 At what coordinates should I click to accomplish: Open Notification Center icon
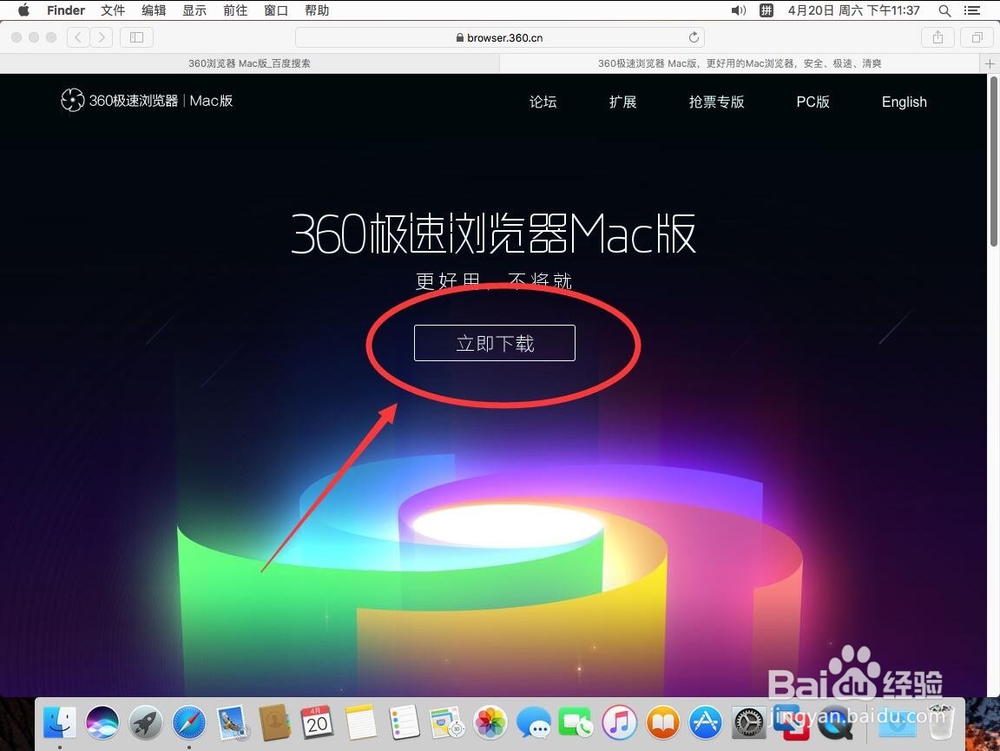pos(972,10)
